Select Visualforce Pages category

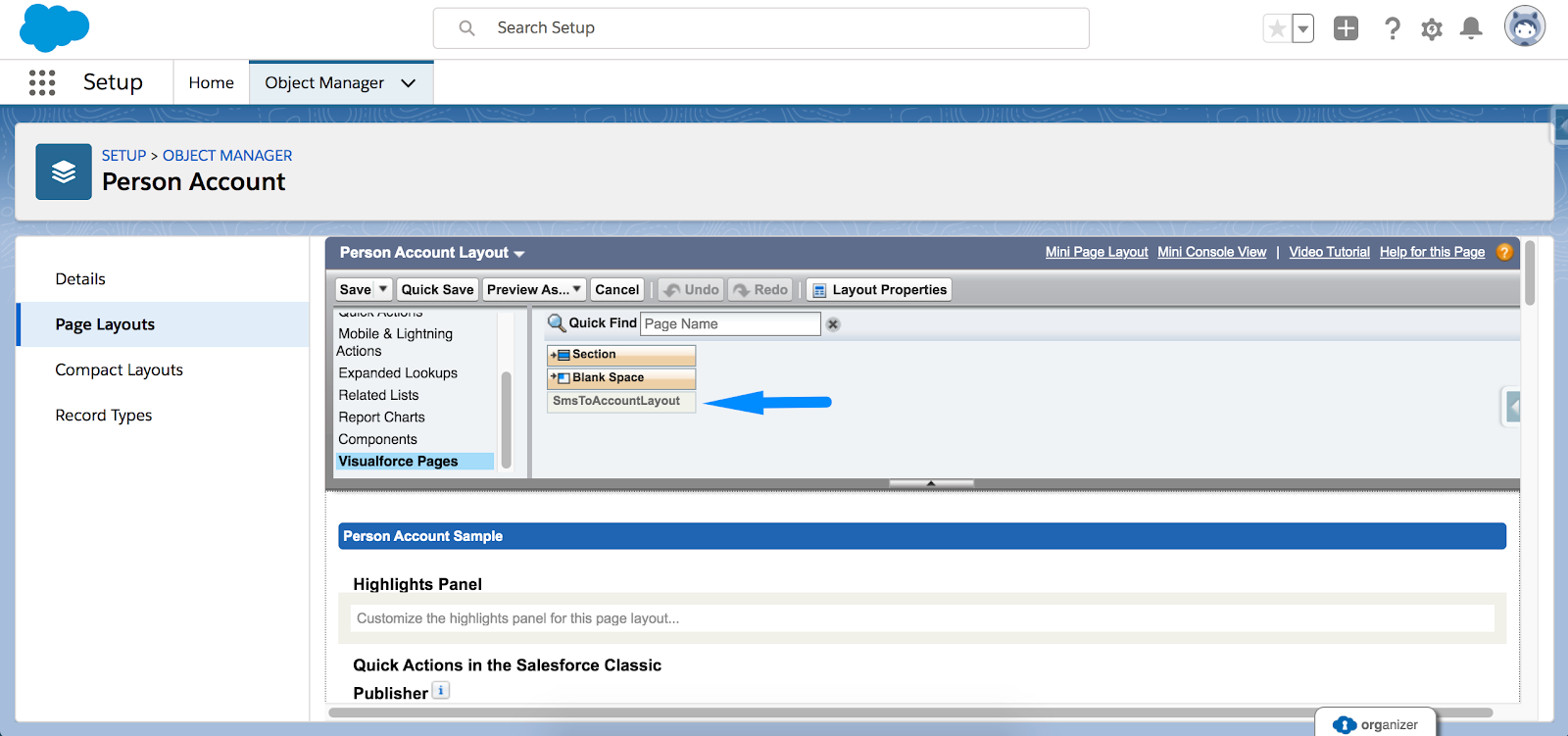click(x=415, y=462)
